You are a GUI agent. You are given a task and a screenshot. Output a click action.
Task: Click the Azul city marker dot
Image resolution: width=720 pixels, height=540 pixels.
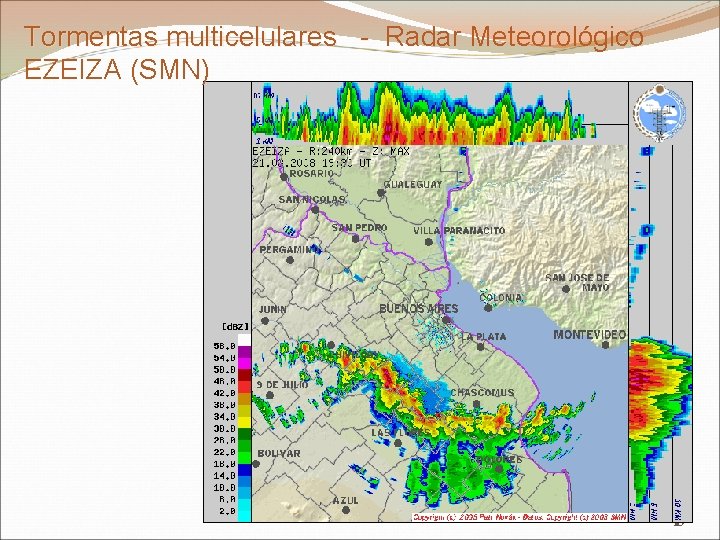(x=346, y=510)
